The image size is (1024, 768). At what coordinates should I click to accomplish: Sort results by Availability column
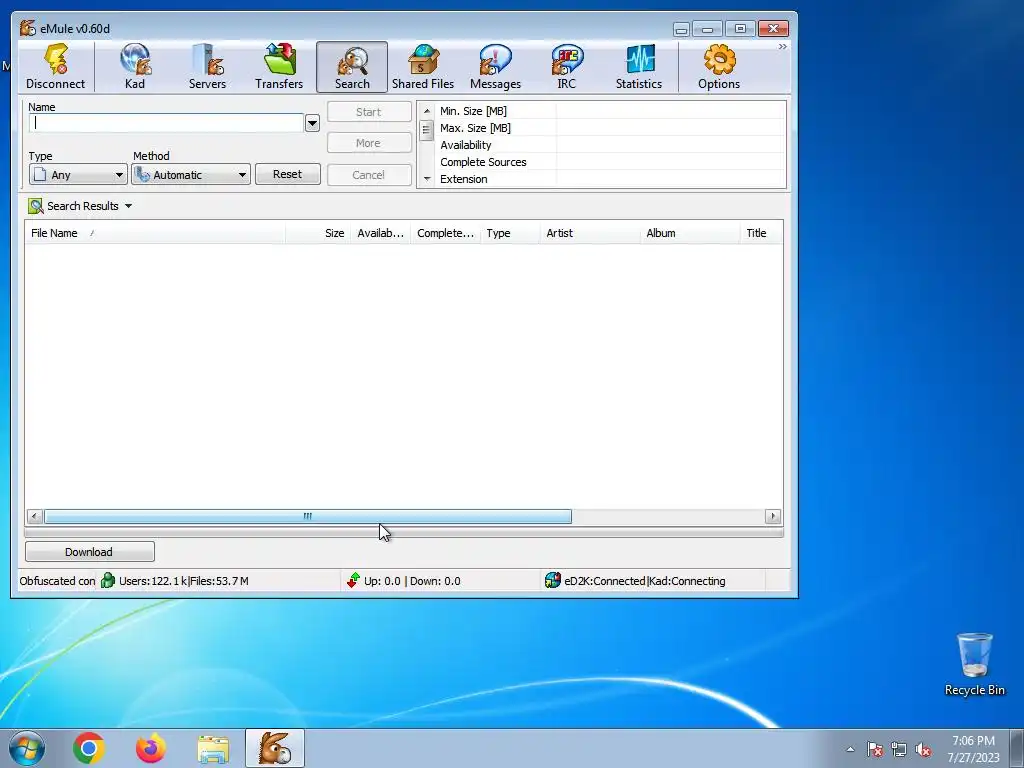coord(380,233)
